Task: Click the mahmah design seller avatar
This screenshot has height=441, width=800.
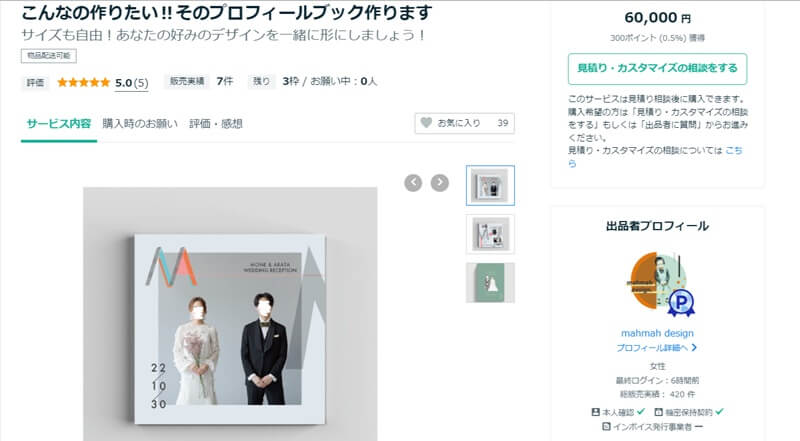Action: (656, 284)
